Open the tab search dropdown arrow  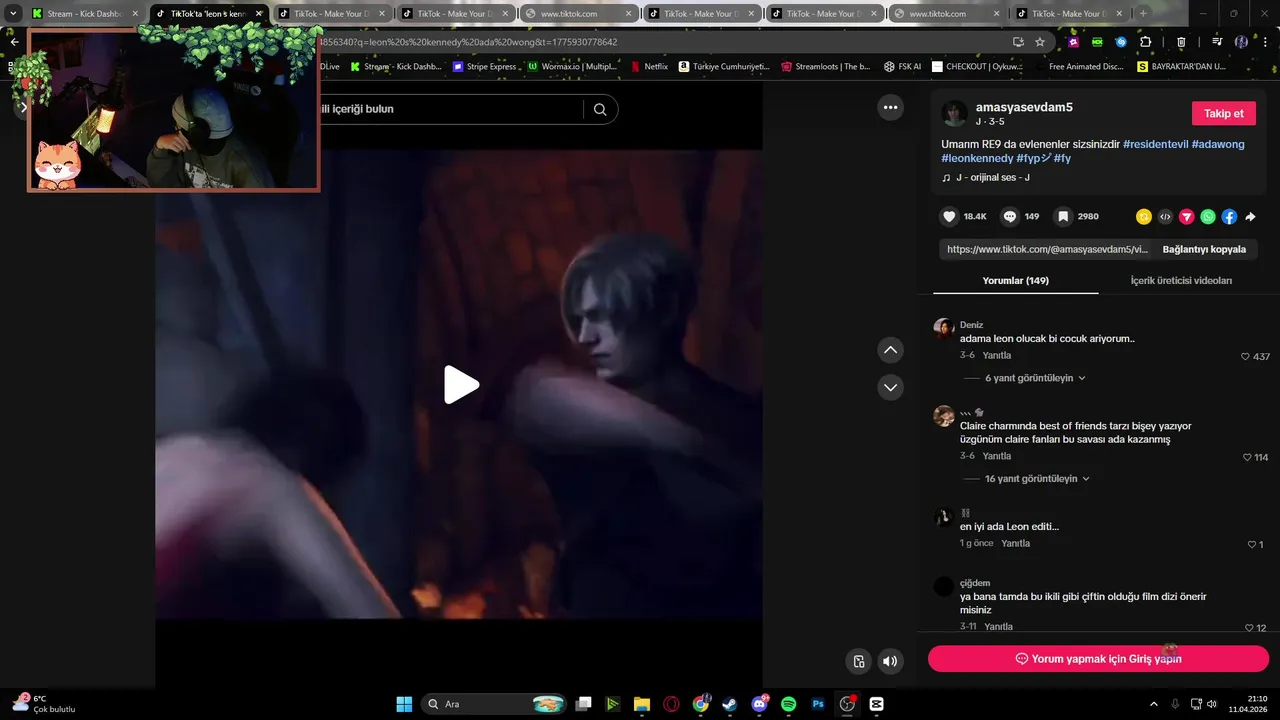pos(13,14)
